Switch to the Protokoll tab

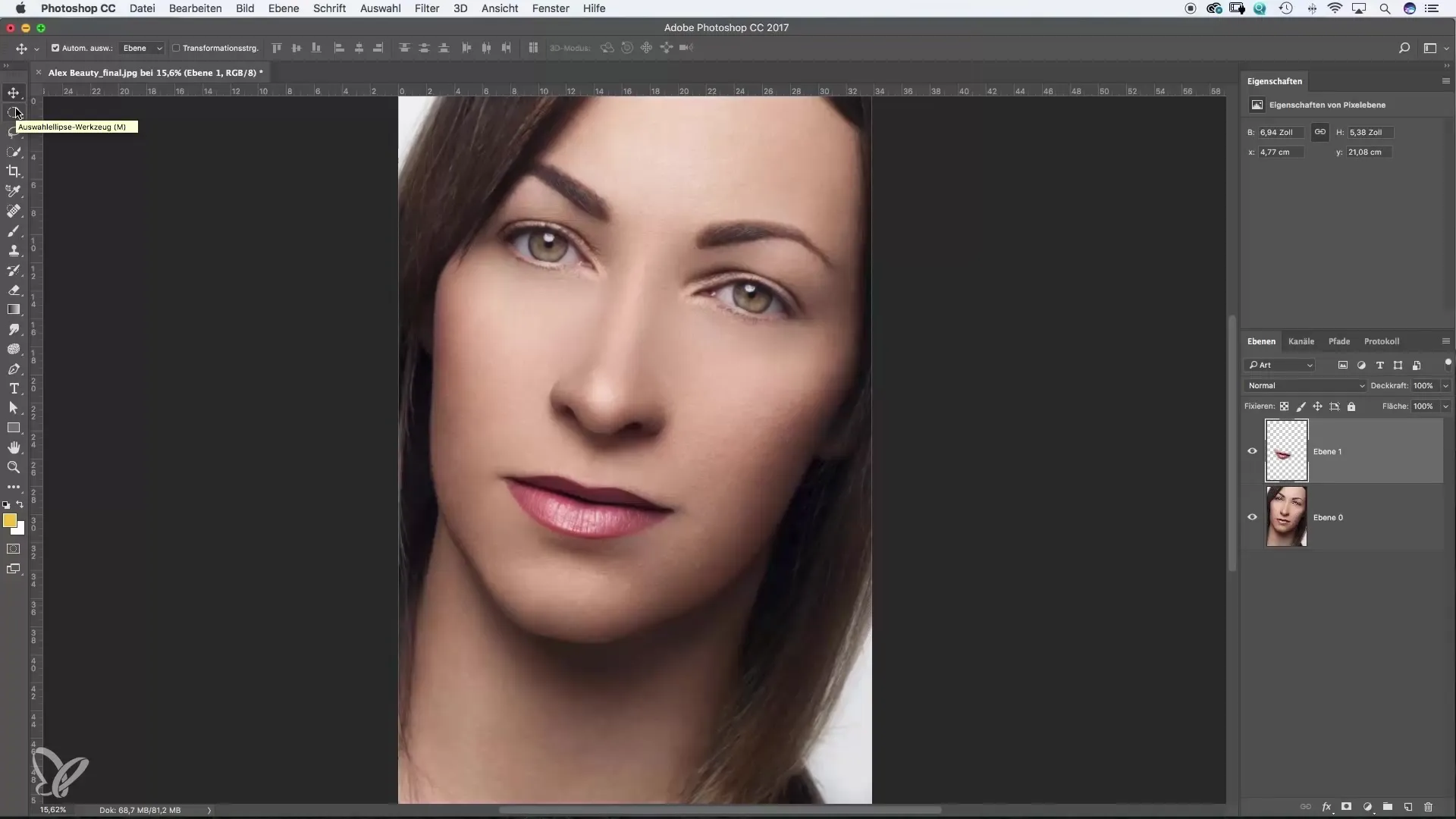tap(1382, 341)
